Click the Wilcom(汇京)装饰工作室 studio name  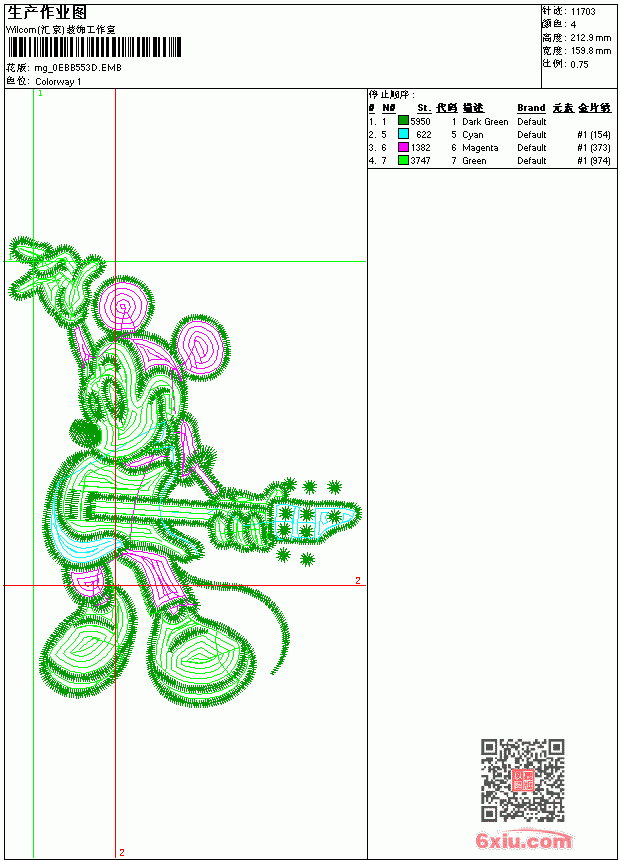pyautogui.click(x=60, y=30)
